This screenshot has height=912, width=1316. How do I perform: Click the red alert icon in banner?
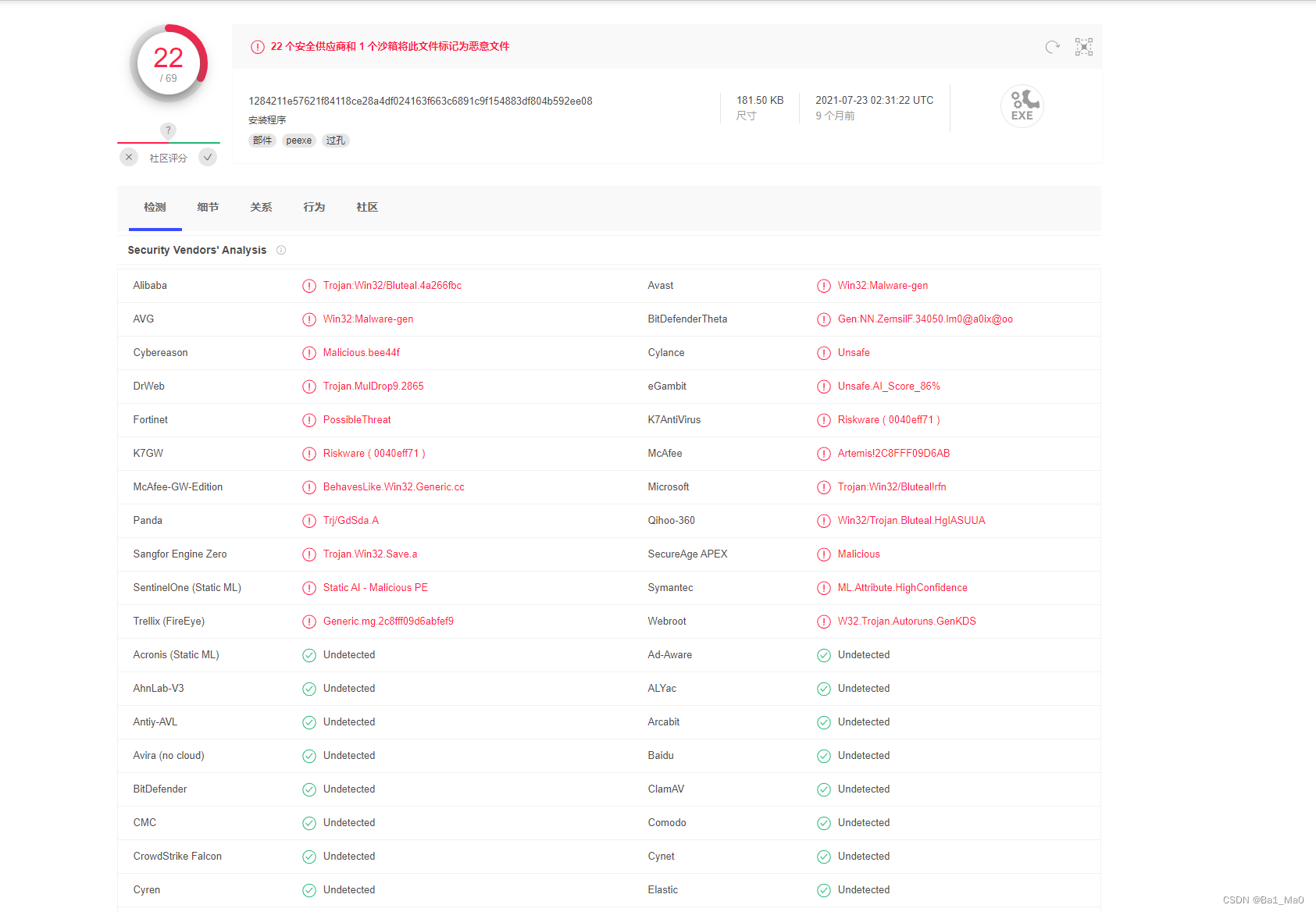258,47
